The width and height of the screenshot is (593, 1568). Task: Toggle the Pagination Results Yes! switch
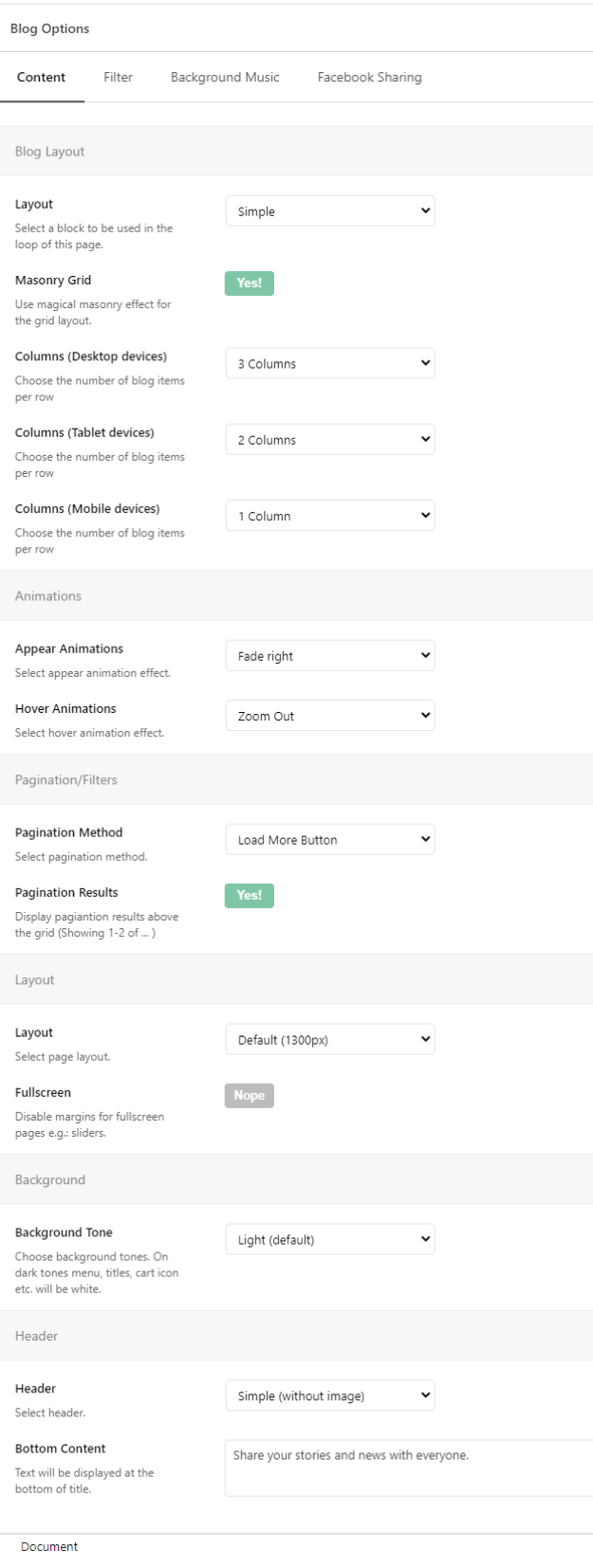pyautogui.click(x=250, y=896)
